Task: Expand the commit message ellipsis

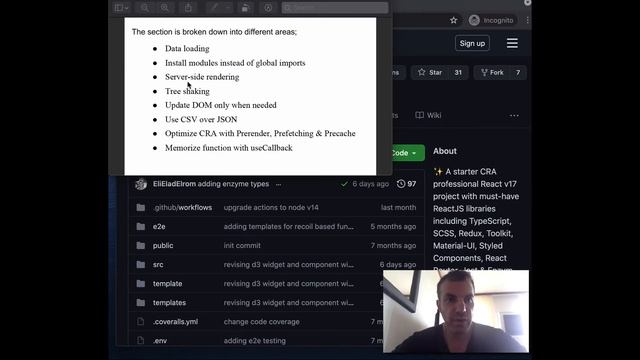Action: 278,184
